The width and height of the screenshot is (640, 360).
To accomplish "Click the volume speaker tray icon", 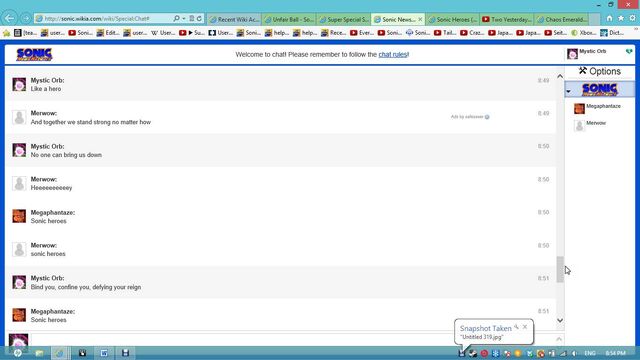I will coord(575,353).
